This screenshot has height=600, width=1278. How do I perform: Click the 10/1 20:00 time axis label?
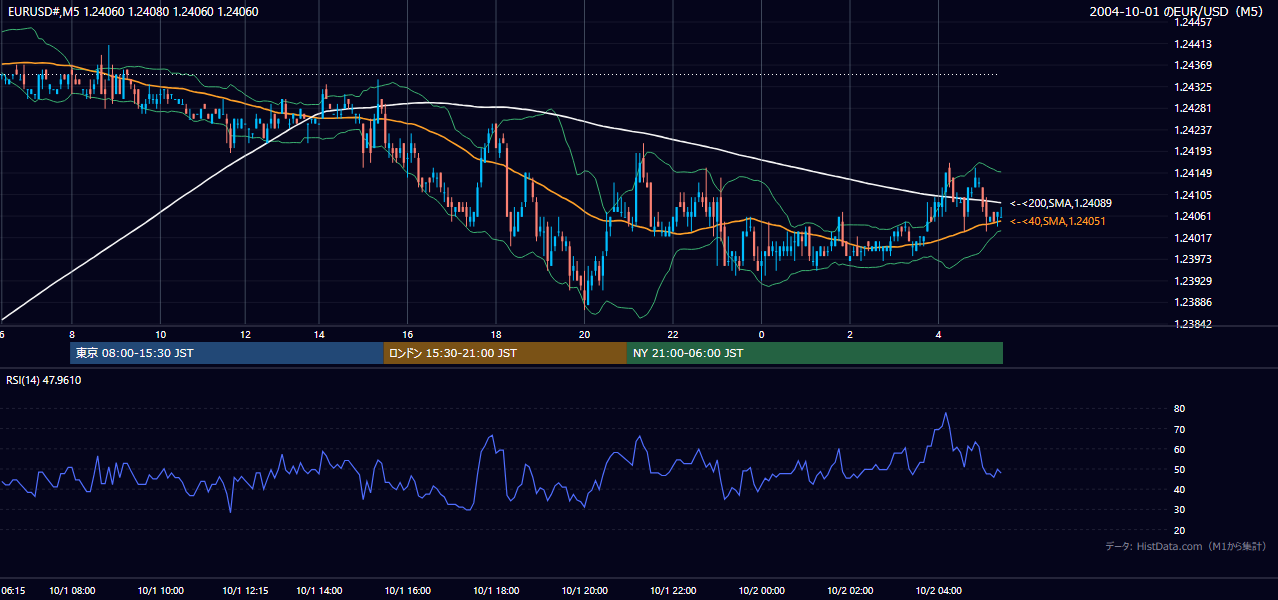585,591
